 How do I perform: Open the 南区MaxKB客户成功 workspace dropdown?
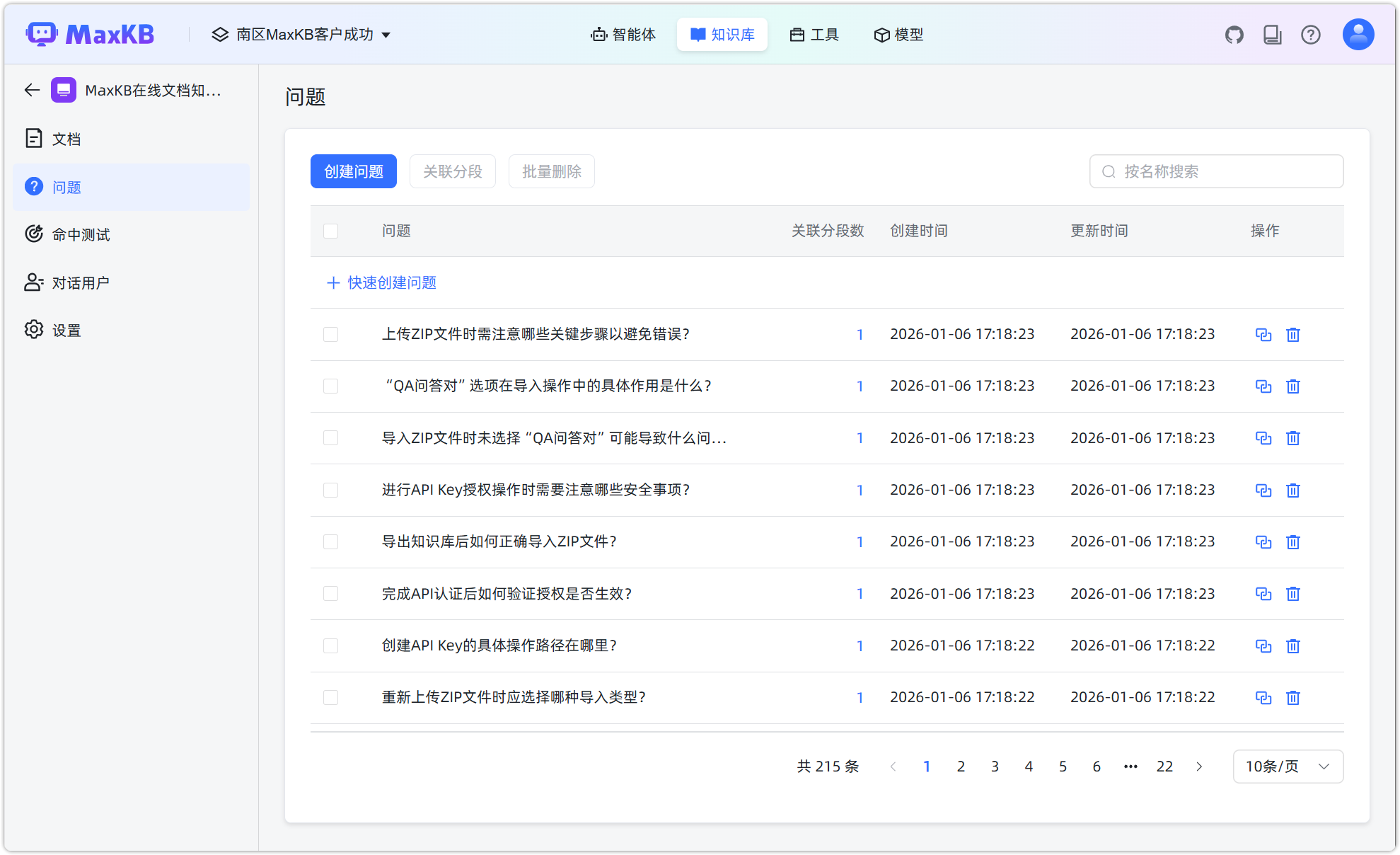(x=302, y=34)
